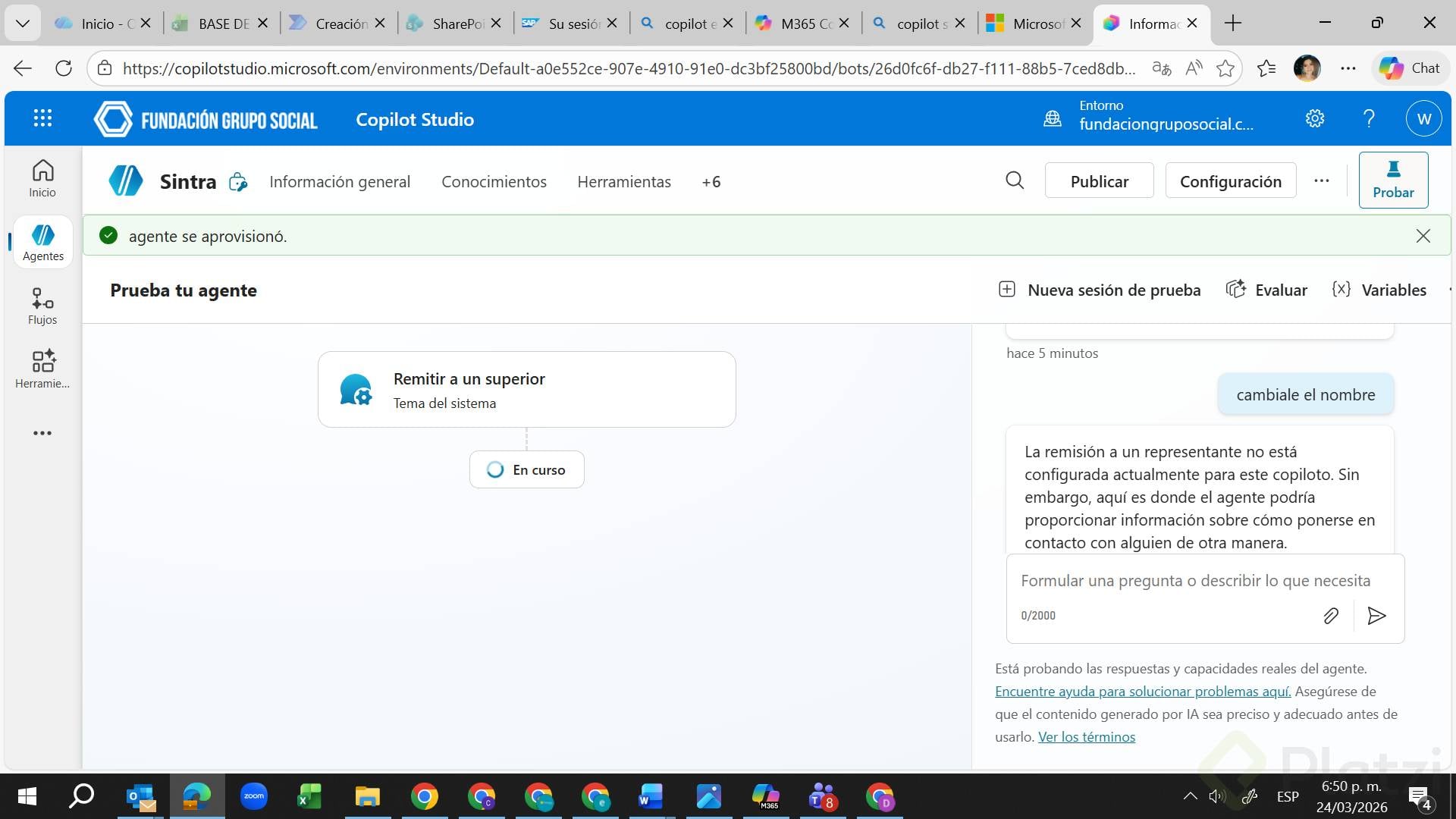The image size is (1456, 819).
Task: Expand the +6 more tabs menu
Action: 711,182
